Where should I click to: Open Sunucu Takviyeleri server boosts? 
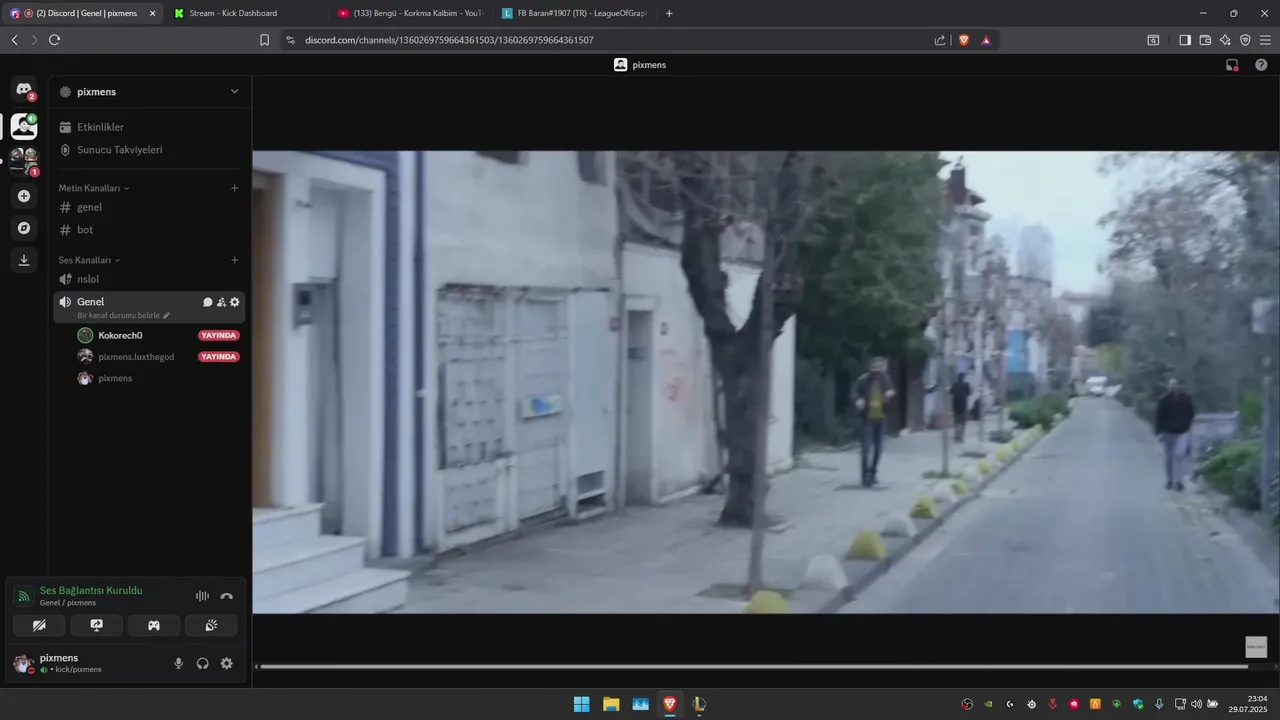click(149, 150)
